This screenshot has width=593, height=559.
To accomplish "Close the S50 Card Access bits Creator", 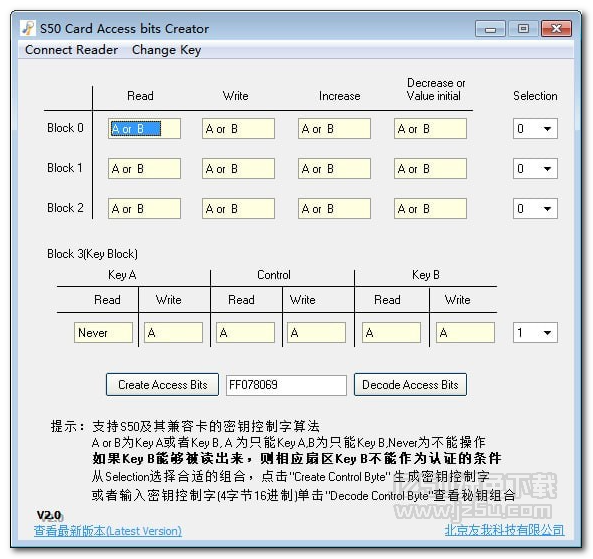I will (556, 29).
